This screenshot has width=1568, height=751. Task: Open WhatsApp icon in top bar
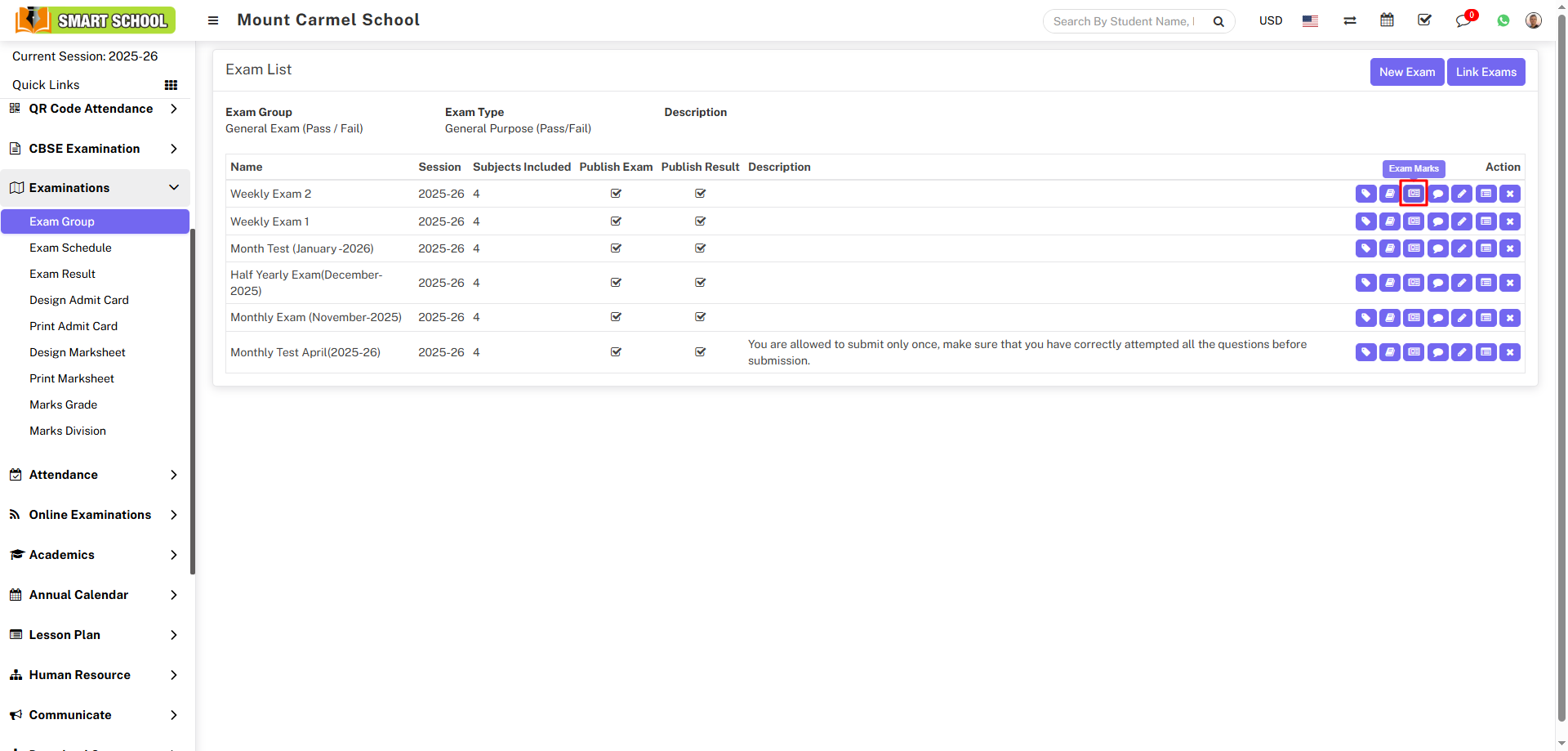[1503, 21]
